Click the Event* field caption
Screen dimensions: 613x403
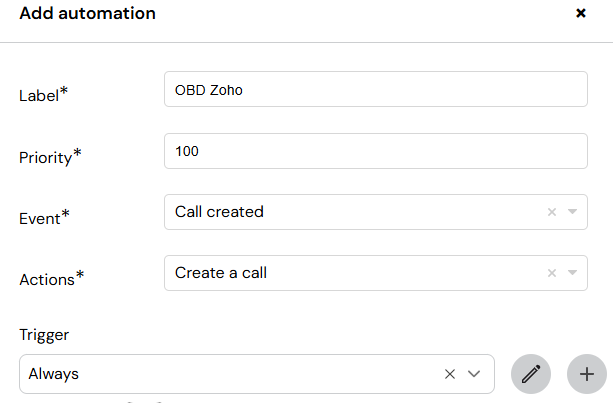pyautogui.click(x=44, y=218)
